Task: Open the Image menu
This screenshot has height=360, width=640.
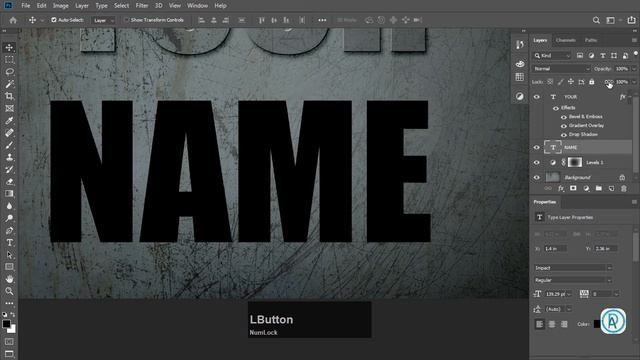Action: pyautogui.click(x=60, y=6)
